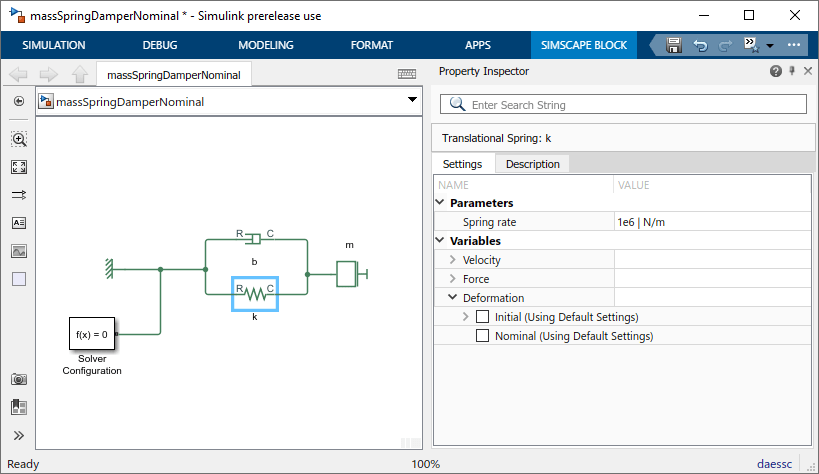Click the Image tool in left palette
The height and width of the screenshot is (474, 819).
[19, 251]
